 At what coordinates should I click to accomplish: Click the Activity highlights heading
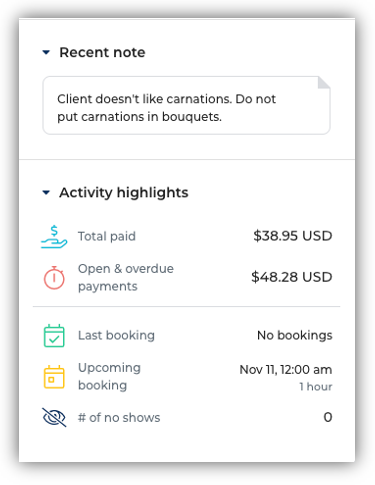[124, 193]
